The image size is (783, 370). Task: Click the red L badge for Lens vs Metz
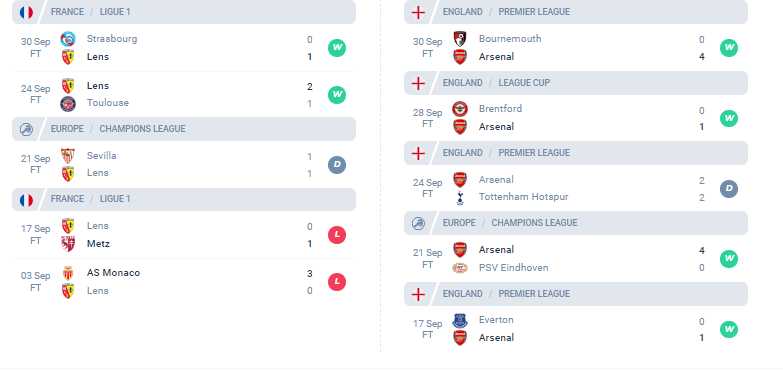pos(337,235)
